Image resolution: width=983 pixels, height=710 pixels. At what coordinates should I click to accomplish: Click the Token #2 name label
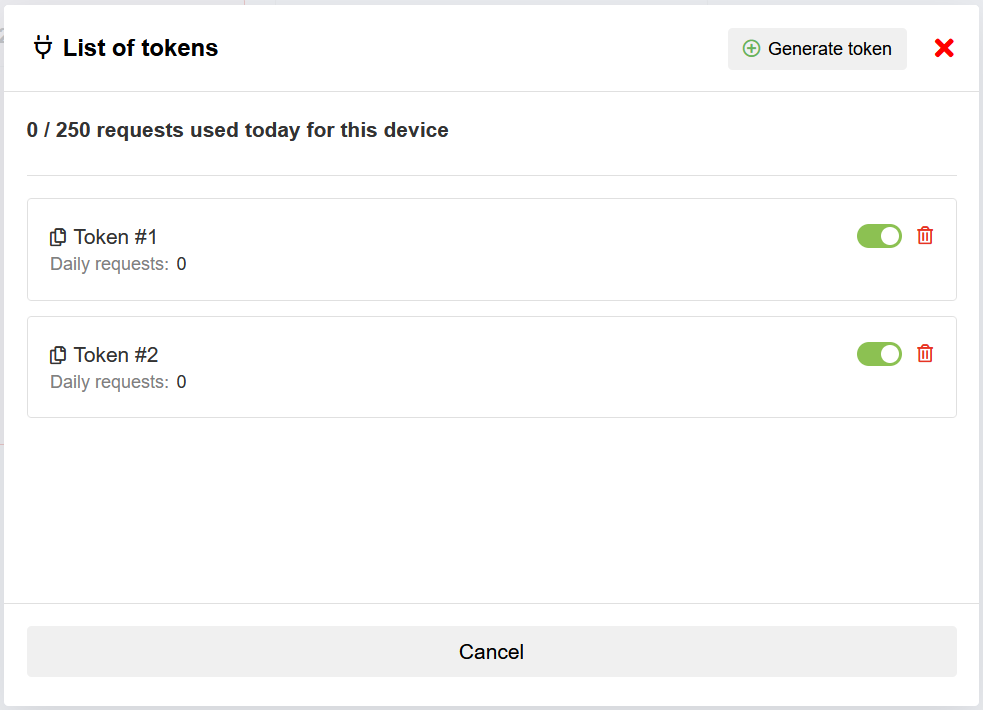pyautogui.click(x=116, y=355)
